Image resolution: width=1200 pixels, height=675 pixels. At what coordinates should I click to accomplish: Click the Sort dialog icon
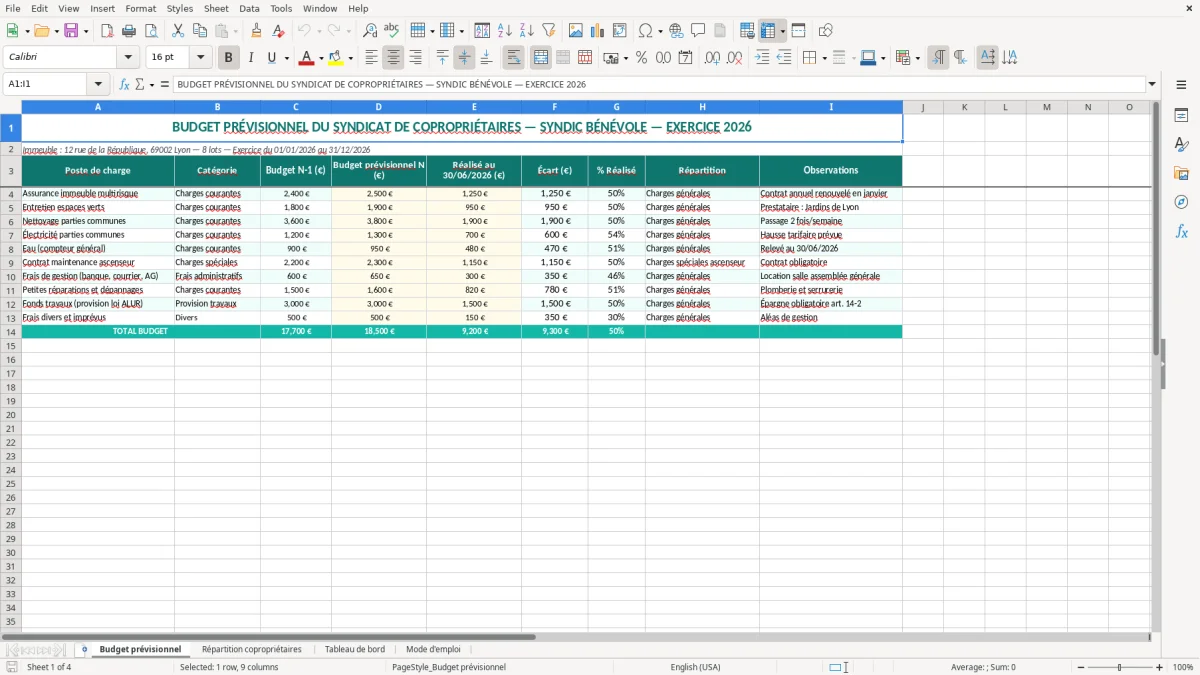point(482,31)
